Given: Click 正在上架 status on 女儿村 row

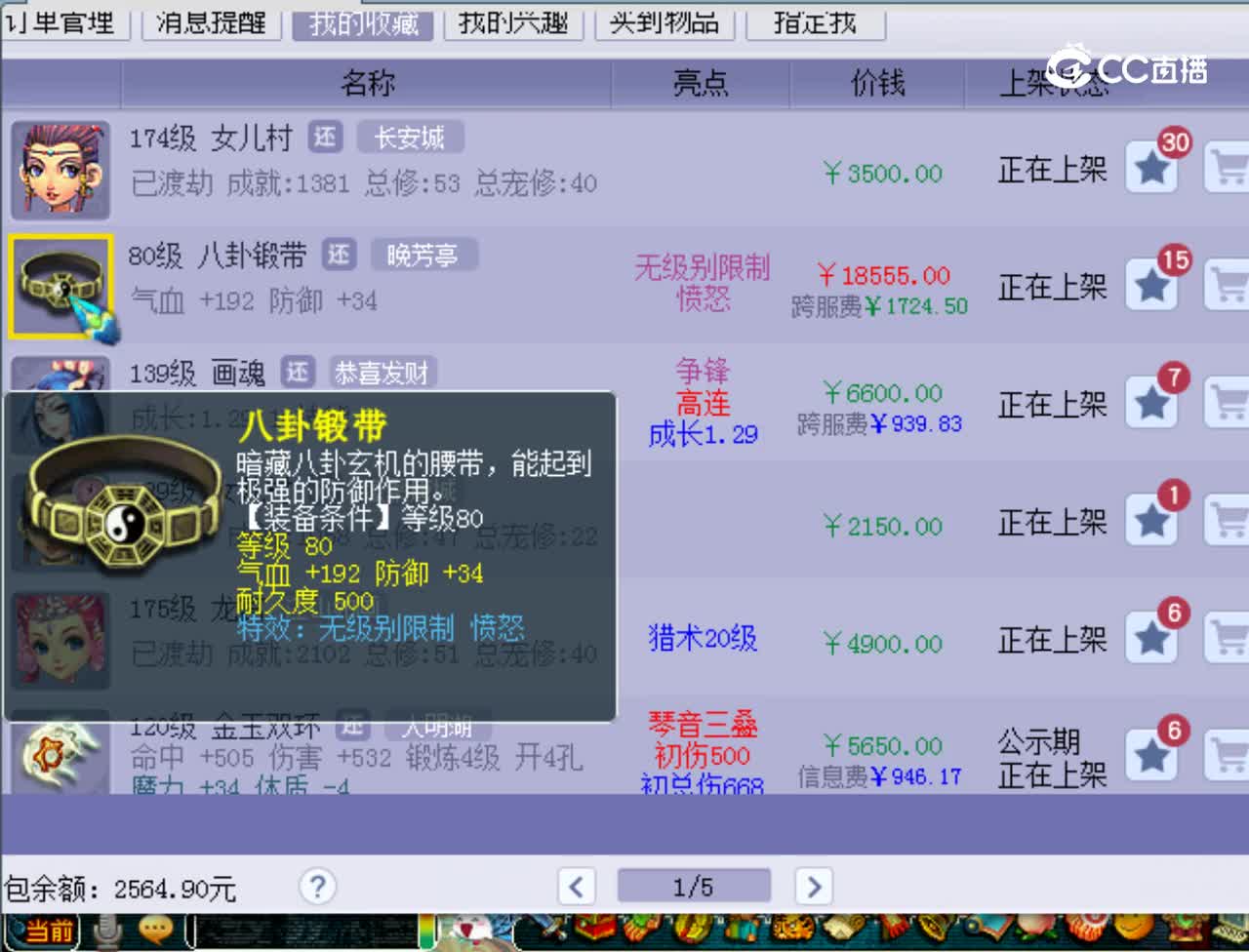Looking at the screenshot, I should tap(1052, 170).
